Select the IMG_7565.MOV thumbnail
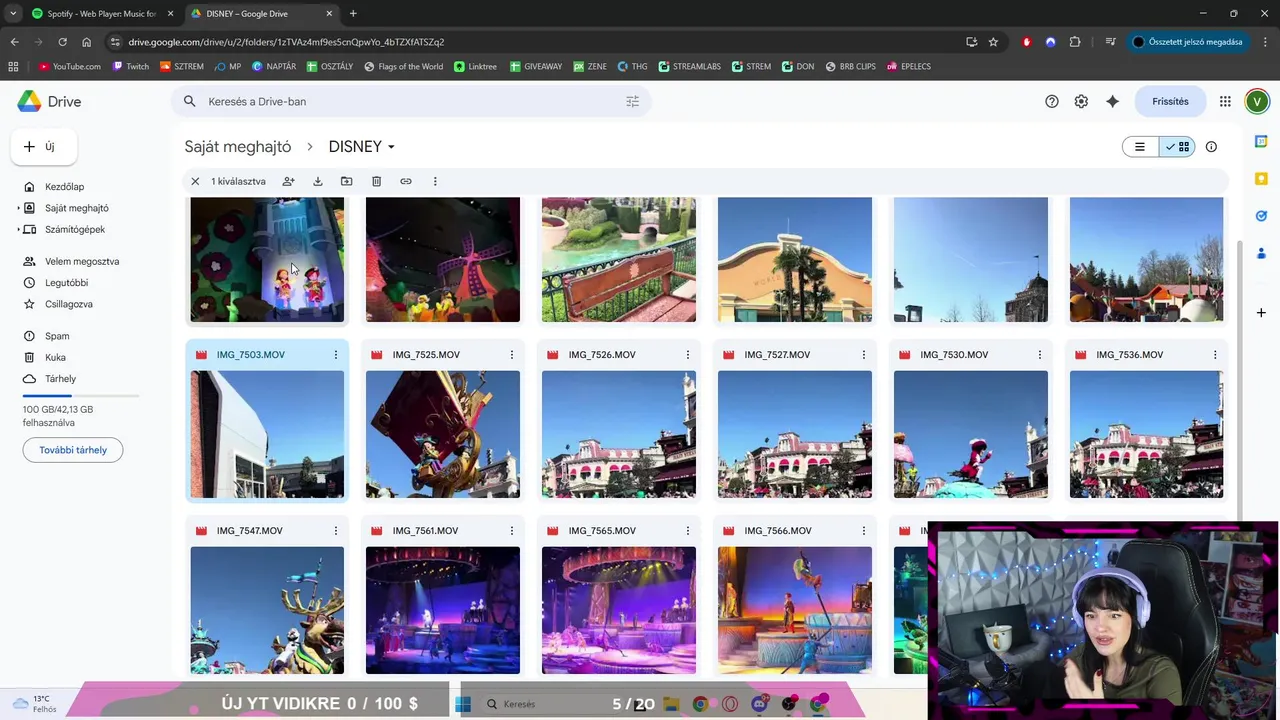The image size is (1280, 720). [619, 610]
